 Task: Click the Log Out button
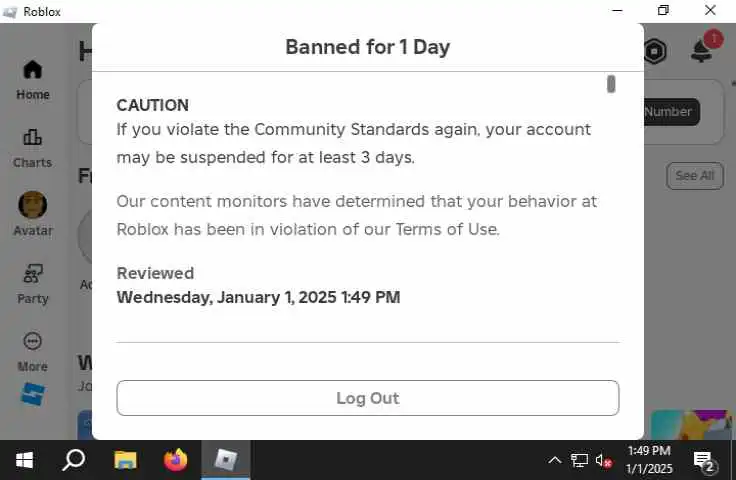pos(367,398)
